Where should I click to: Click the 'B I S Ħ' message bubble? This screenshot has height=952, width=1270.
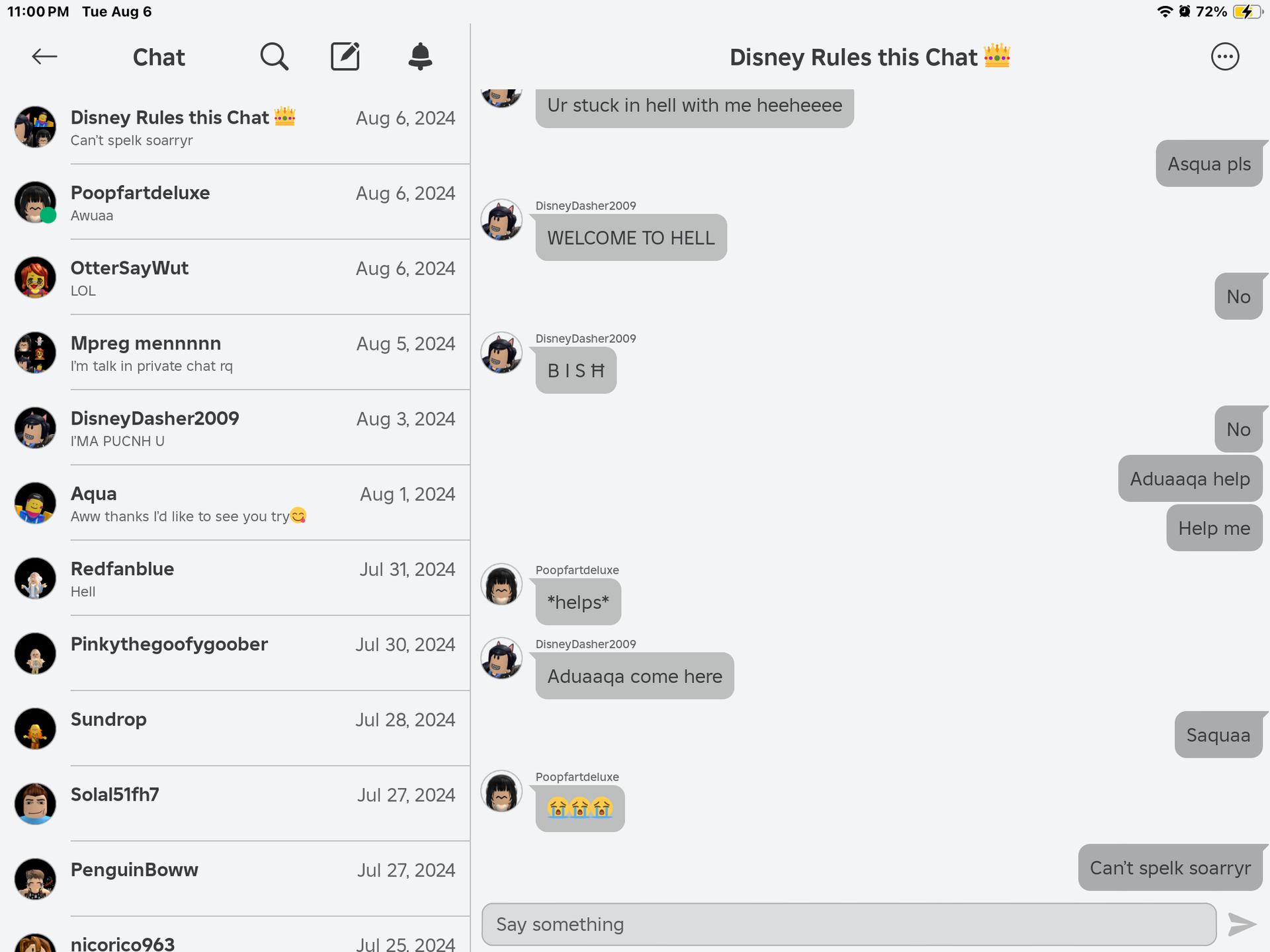[x=576, y=371]
